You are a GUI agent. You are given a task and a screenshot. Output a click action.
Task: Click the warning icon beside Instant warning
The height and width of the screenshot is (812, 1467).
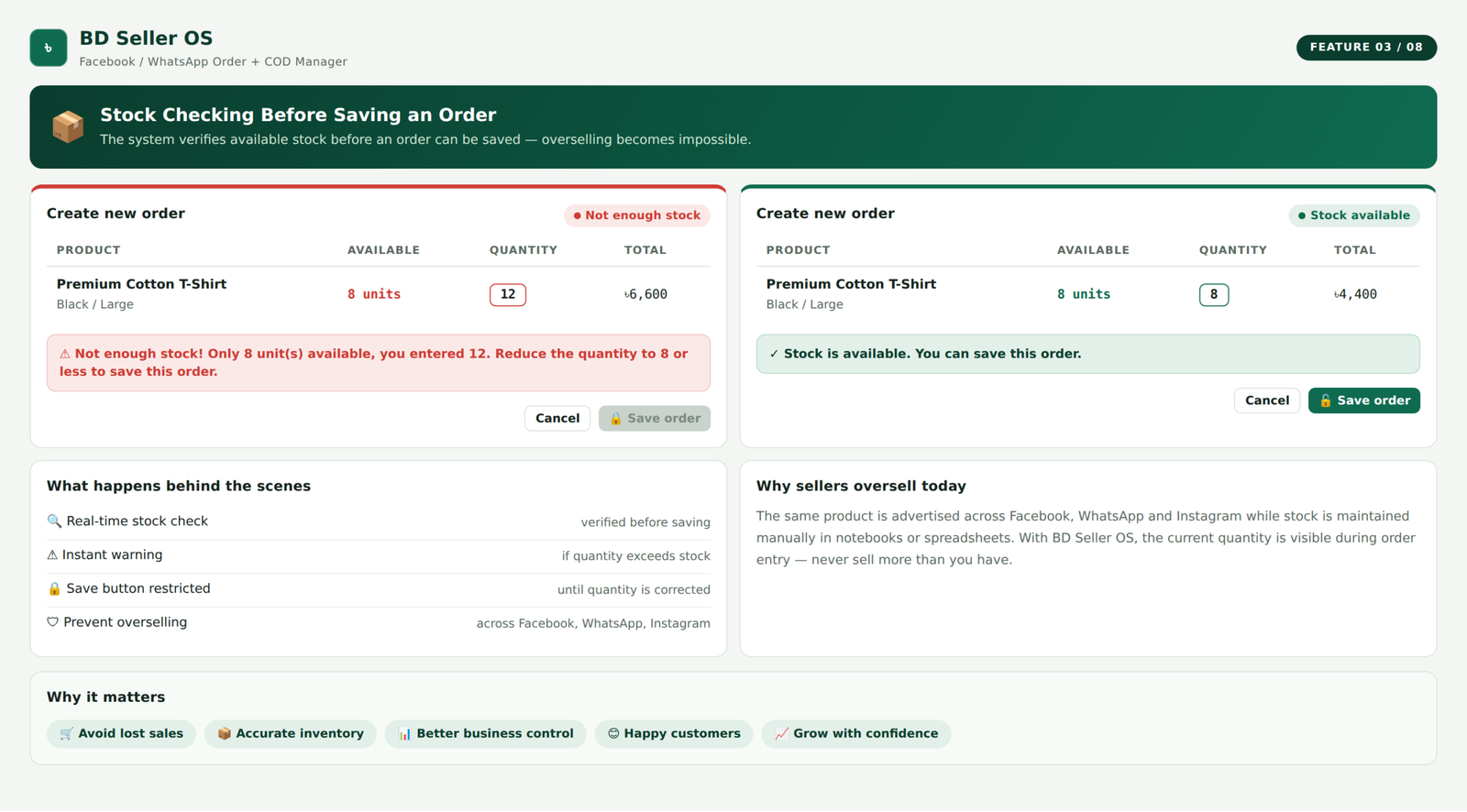[52, 554]
